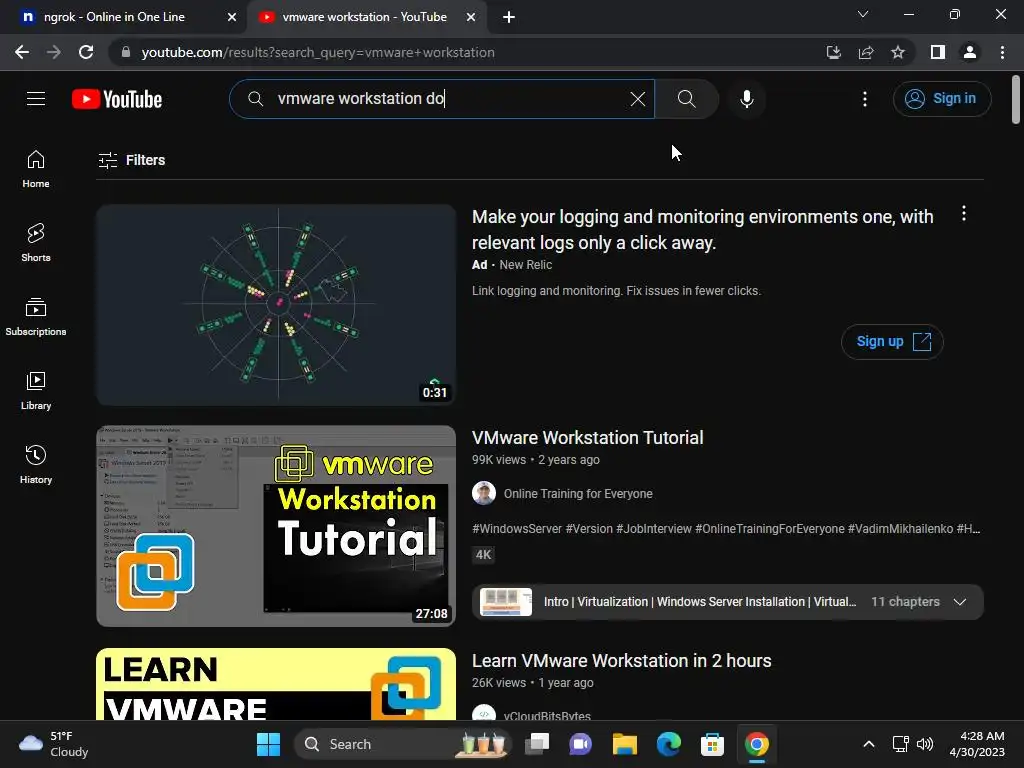Viewport: 1024px width, 768px height.
Task: Toggle the browser side panel
Action: point(938,52)
